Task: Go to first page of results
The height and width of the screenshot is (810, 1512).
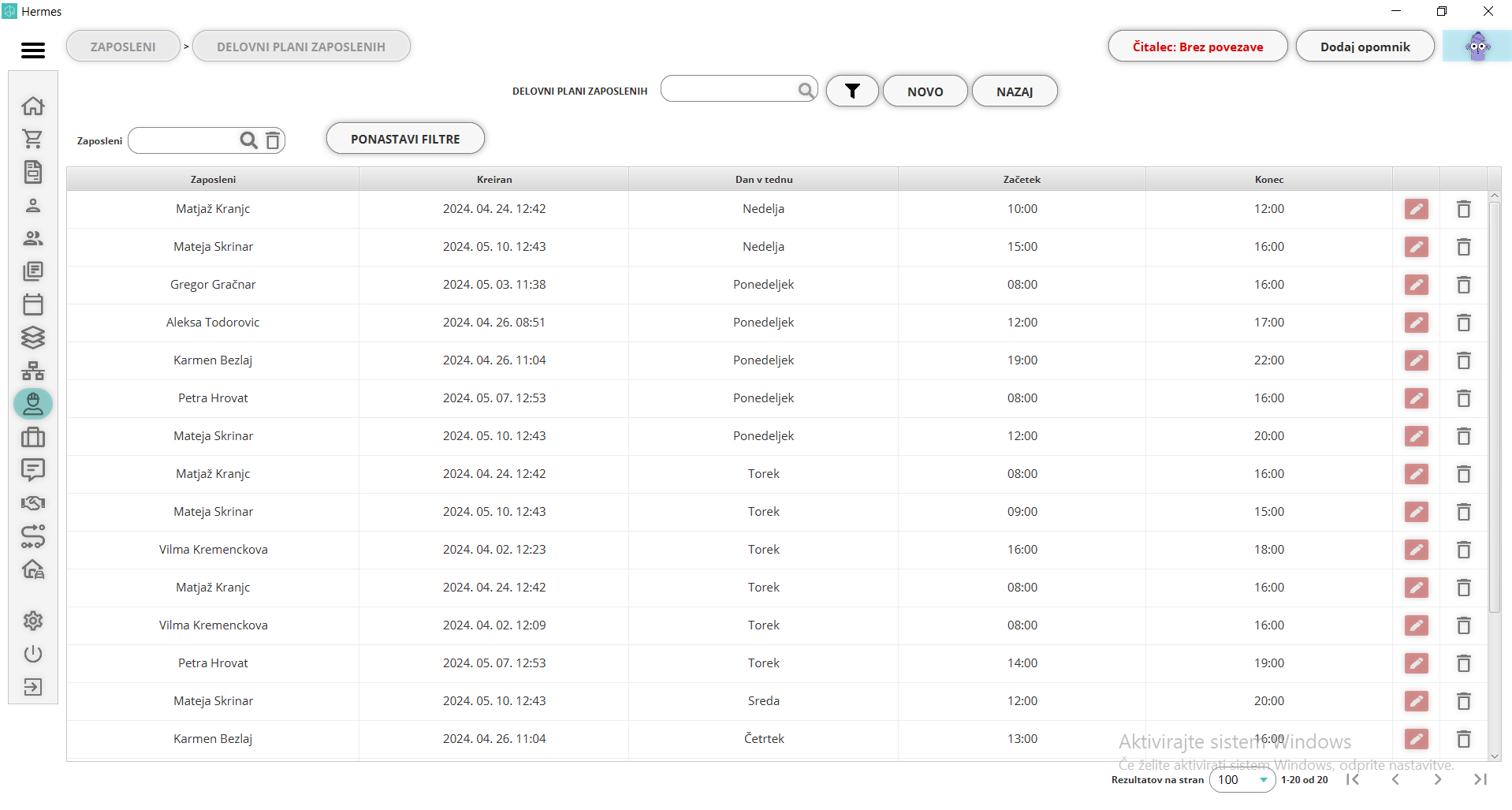Action: pyautogui.click(x=1353, y=779)
